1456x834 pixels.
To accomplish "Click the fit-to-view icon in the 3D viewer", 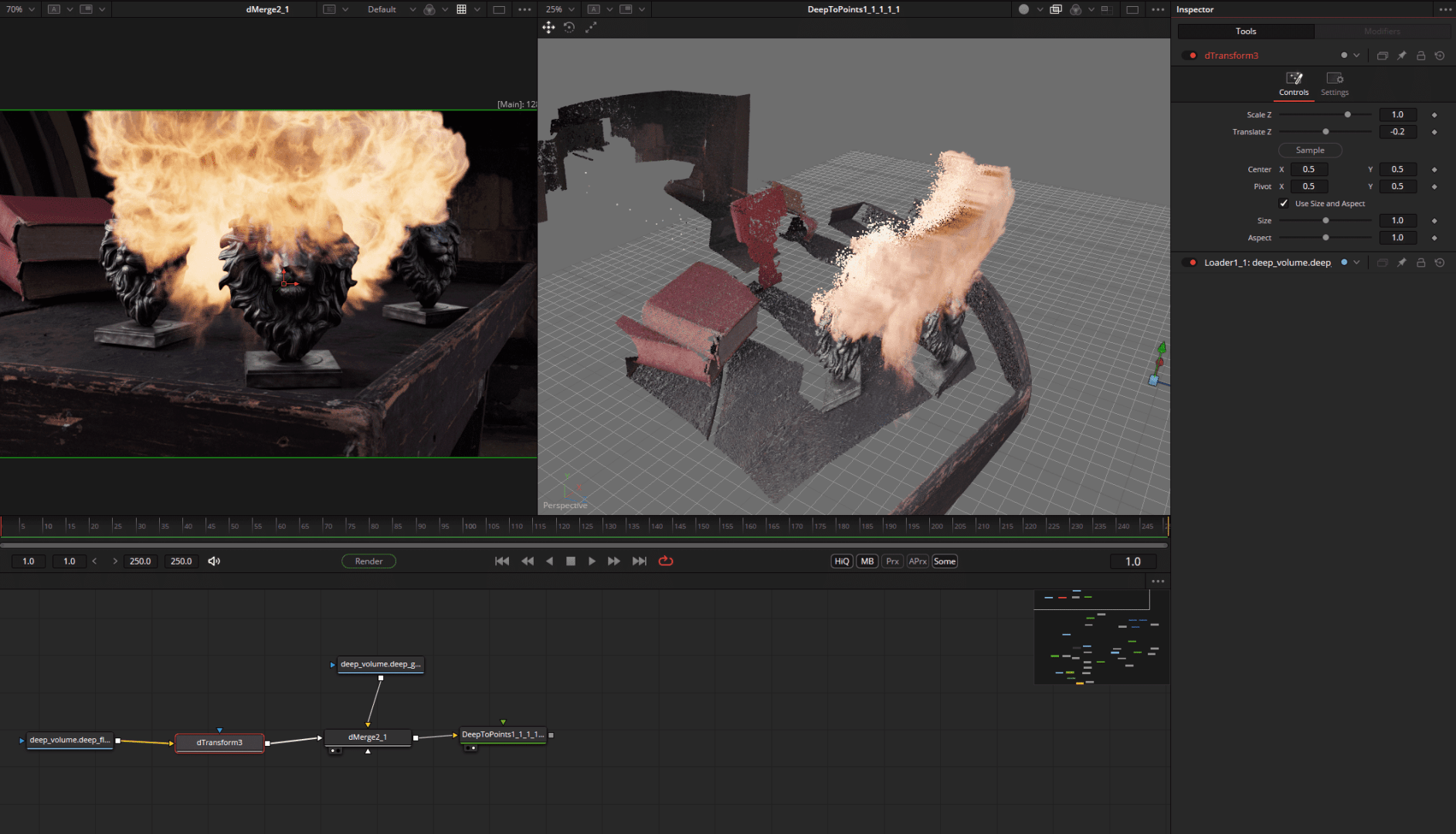I will 592,27.
